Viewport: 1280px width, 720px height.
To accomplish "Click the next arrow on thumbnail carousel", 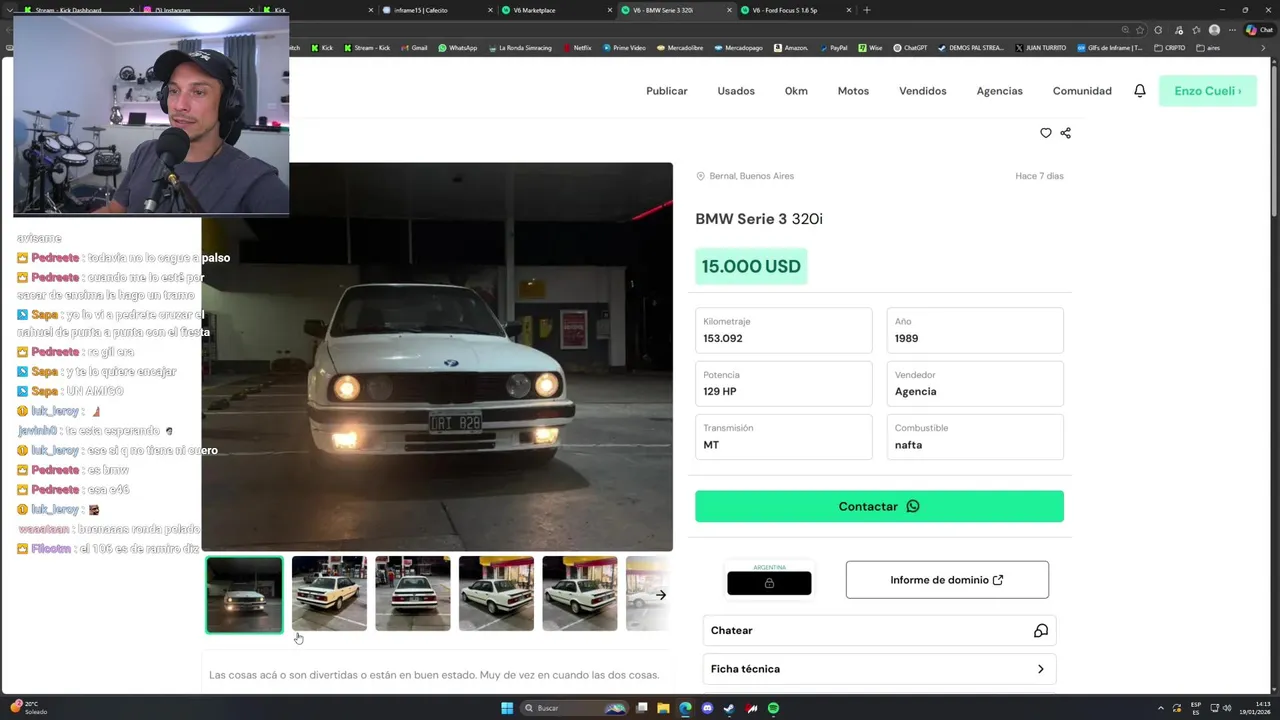I will 661,595.
